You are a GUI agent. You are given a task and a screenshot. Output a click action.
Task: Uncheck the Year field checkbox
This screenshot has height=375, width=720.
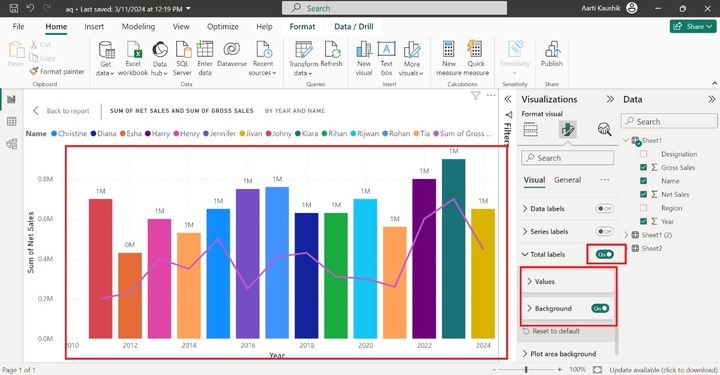(x=643, y=221)
